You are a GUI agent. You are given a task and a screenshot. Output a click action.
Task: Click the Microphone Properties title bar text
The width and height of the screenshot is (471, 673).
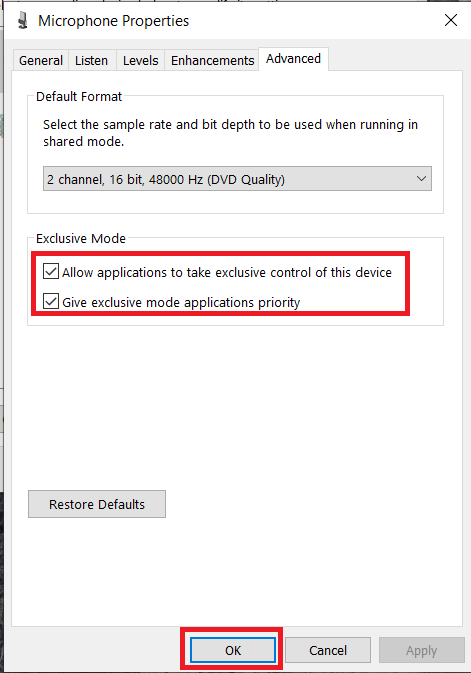tap(113, 21)
